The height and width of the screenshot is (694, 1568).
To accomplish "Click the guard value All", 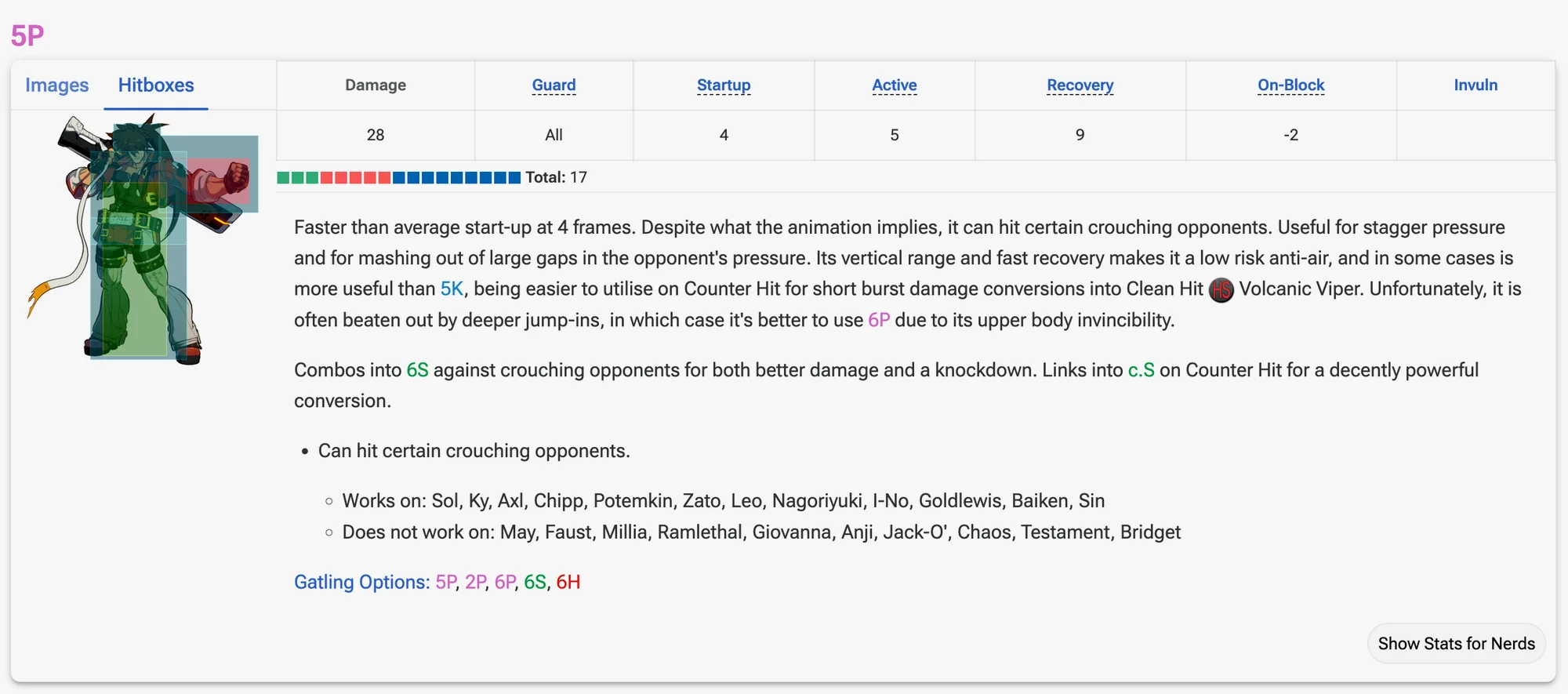I will click(554, 135).
